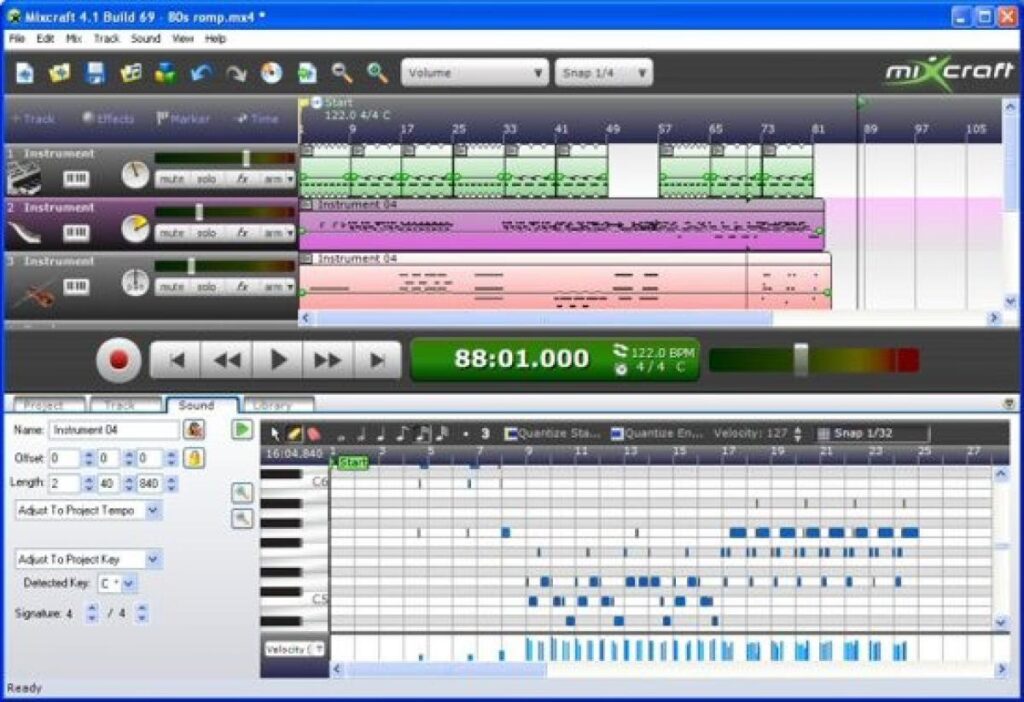Viewport: 1024px width, 702px height.
Task: Mute track 1 Instrument
Action: coord(172,178)
